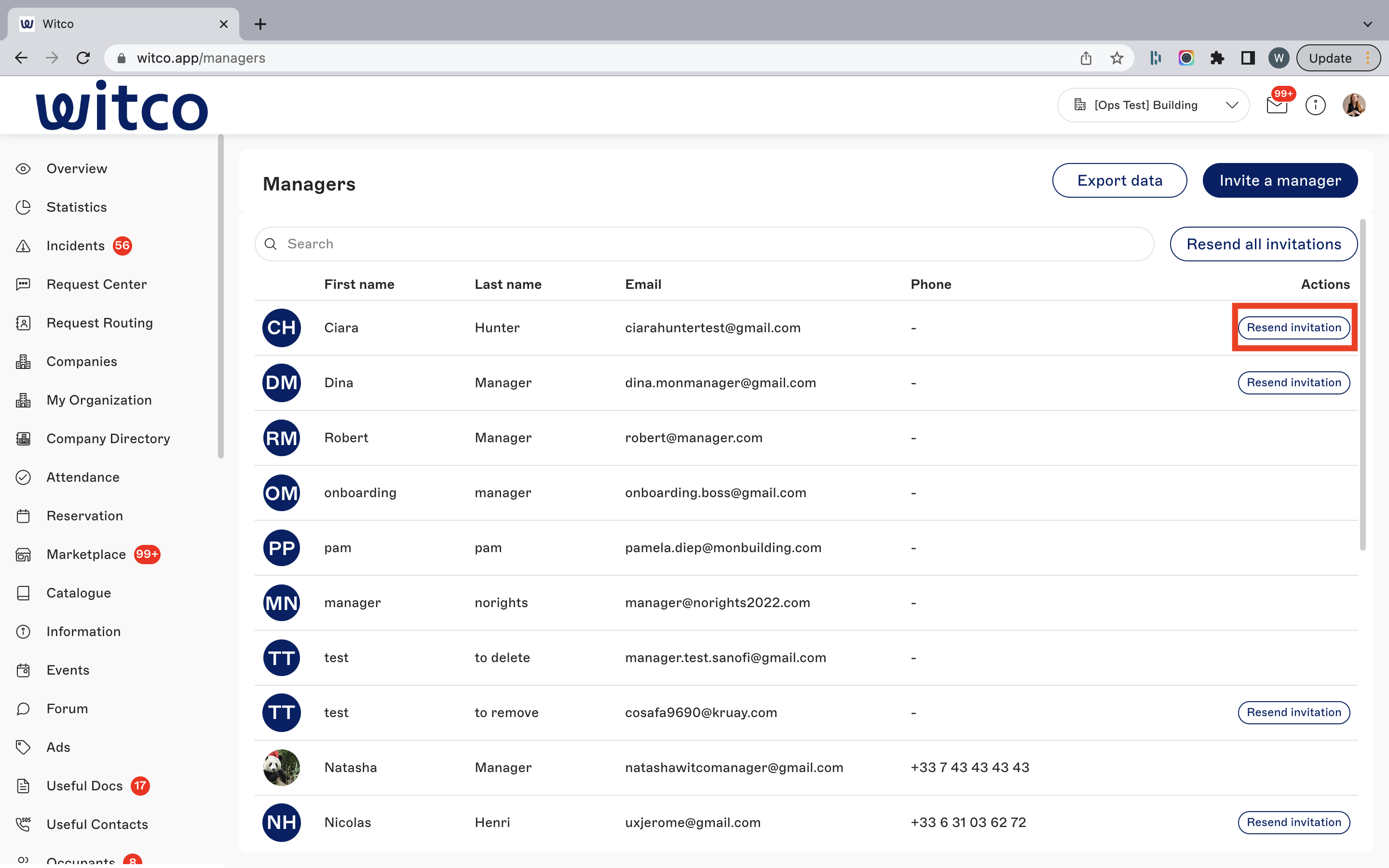Open the browser extensions puzzle icon
The width and height of the screenshot is (1389, 868).
click(1217, 58)
